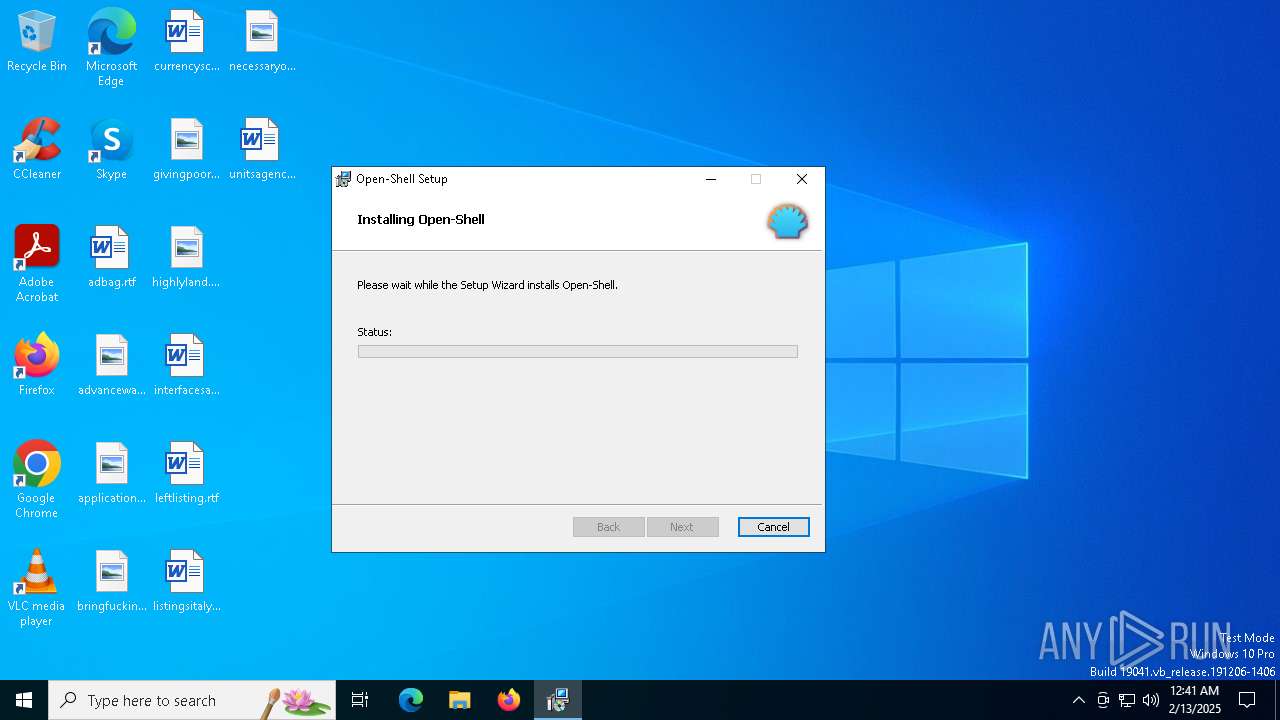
Task: Select the advancewa... image file icon
Action: coord(111,366)
